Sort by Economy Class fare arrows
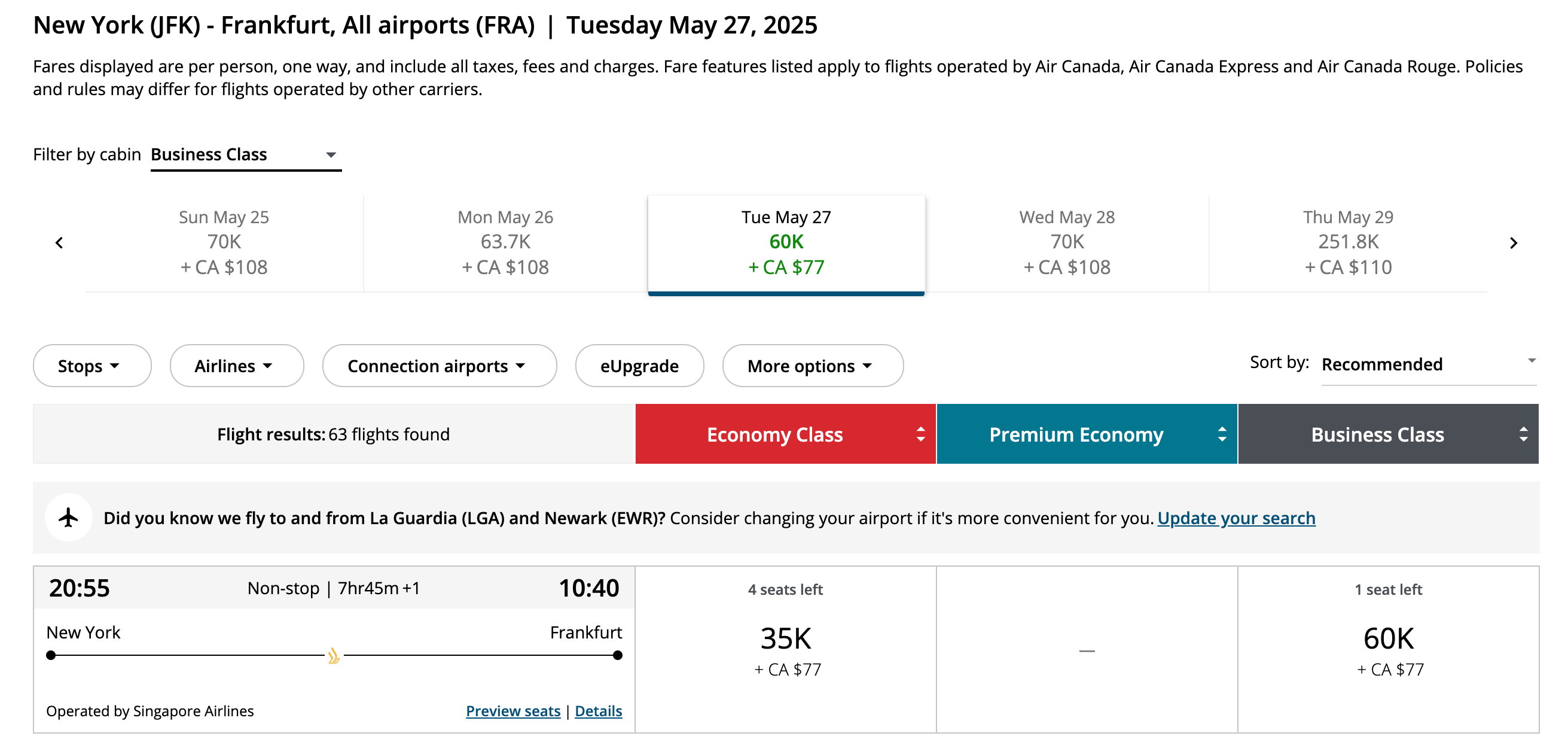 [x=920, y=434]
